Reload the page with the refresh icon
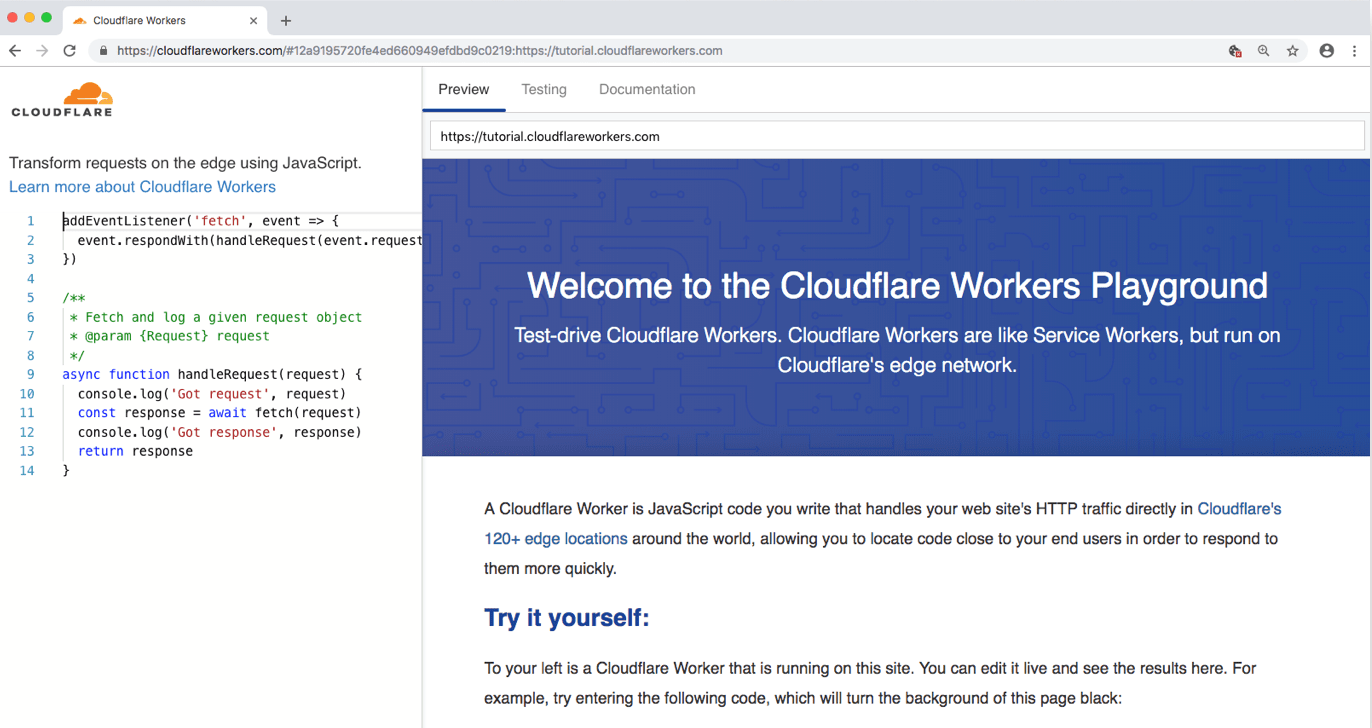 (x=69, y=51)
